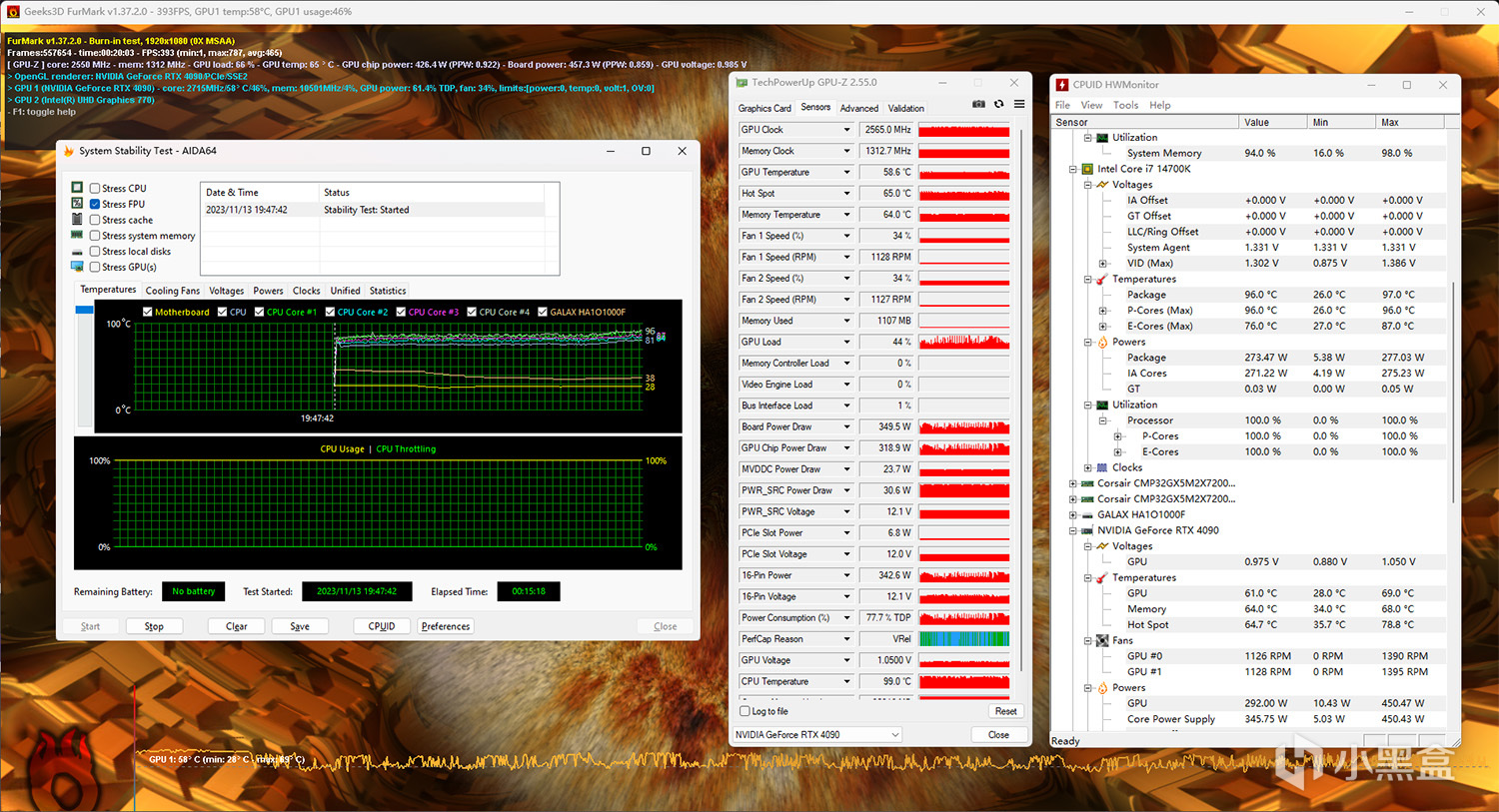Click the Voltages icon under RTX 4090
Screen dimensions: 1499x812
click(1102, 546)
